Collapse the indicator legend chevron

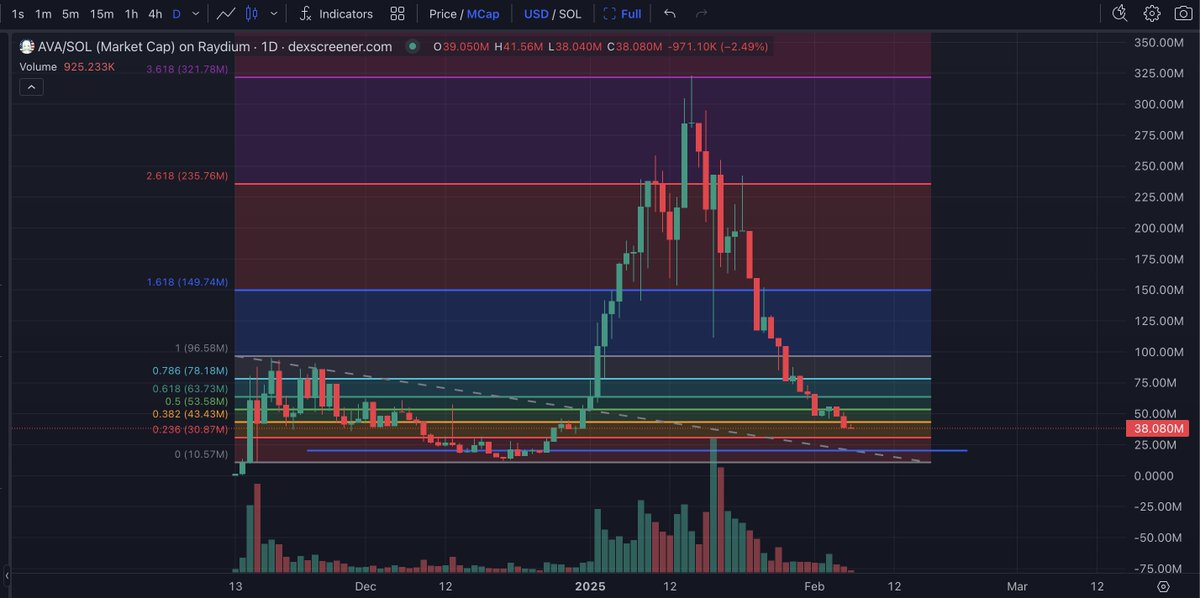pos(30,88)
